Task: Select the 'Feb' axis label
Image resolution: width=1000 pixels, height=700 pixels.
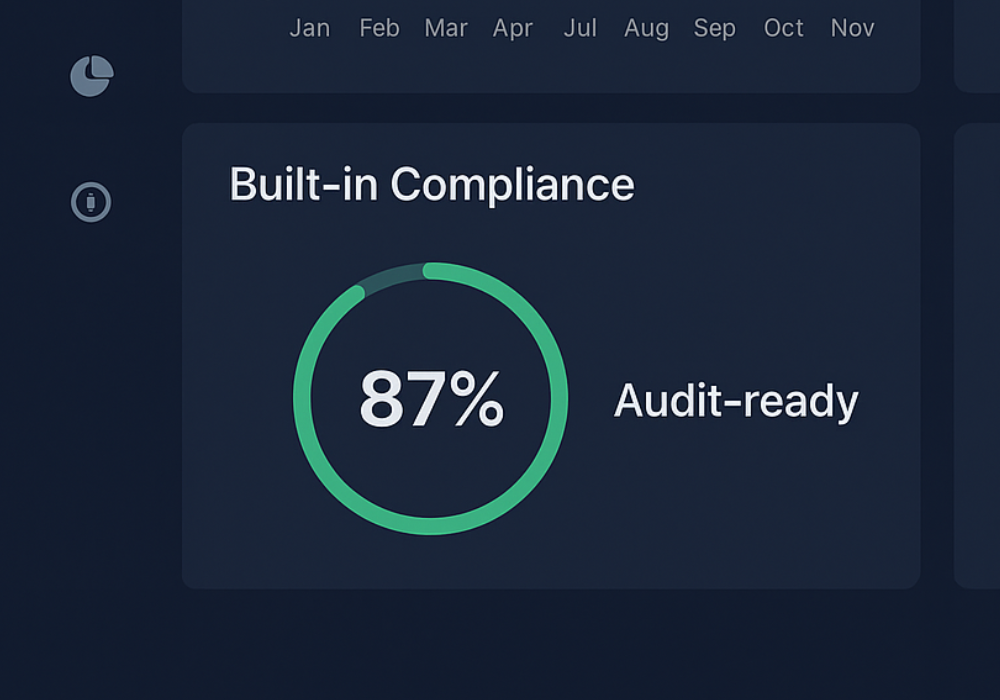Action: [x=379, y=28]
